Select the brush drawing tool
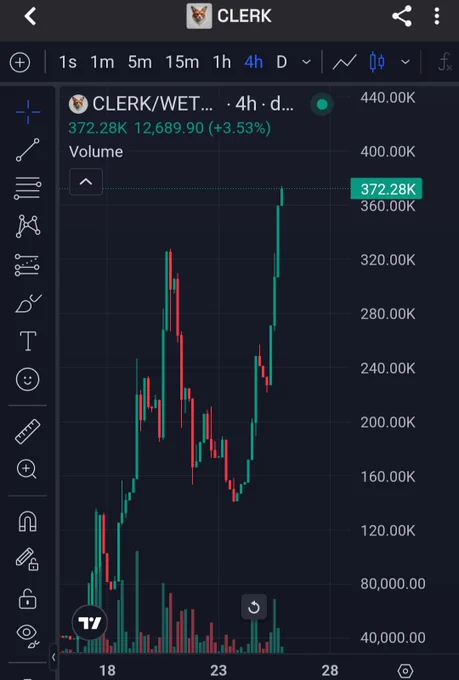The image size is (459, 680). tap(28, 303)
